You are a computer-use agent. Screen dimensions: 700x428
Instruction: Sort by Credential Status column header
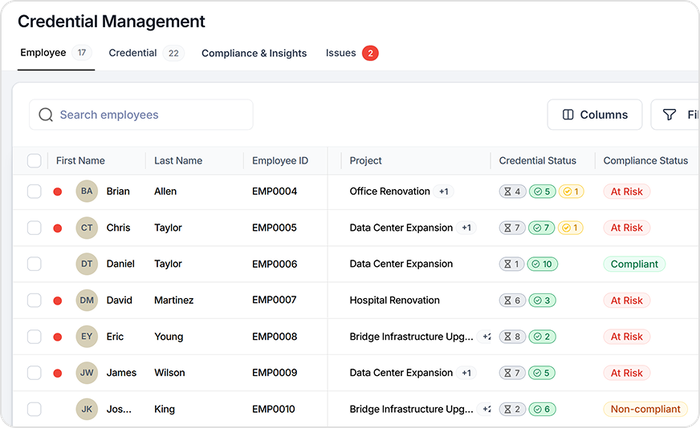[x=538, y=161]
